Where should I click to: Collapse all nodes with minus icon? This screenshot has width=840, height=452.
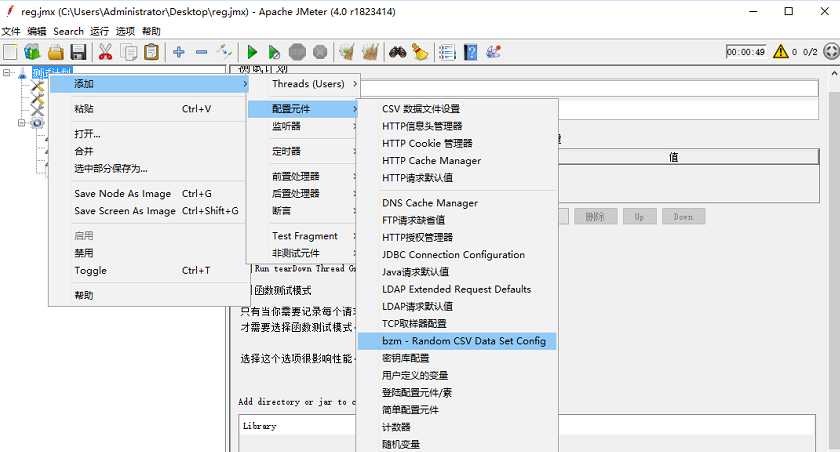[201, 52]
